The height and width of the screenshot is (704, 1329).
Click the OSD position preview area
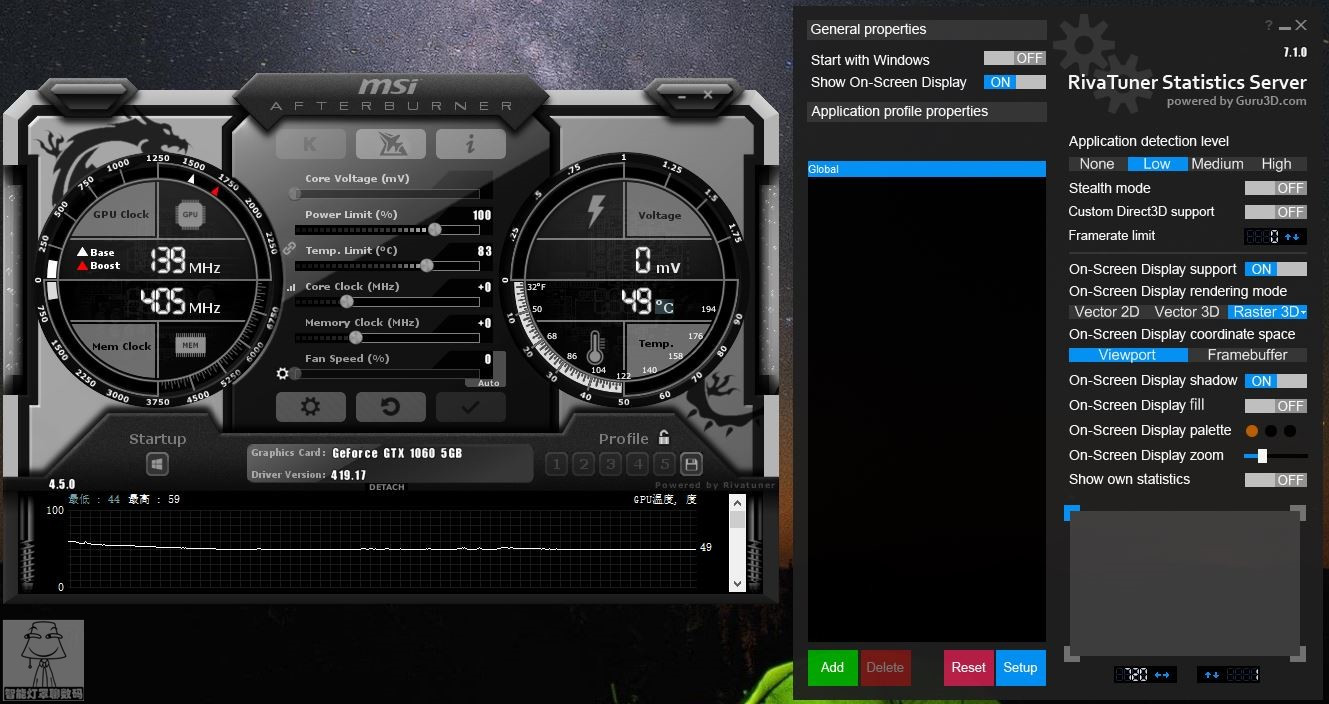tap(1185, 584)
